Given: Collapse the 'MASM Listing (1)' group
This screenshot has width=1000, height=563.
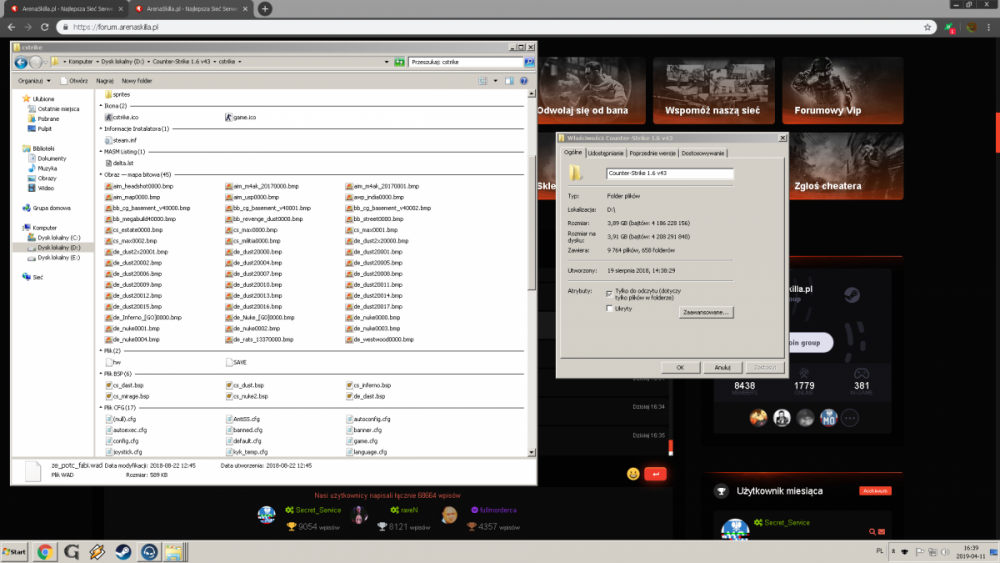Looking at the screenshot, I should [101, 152].
